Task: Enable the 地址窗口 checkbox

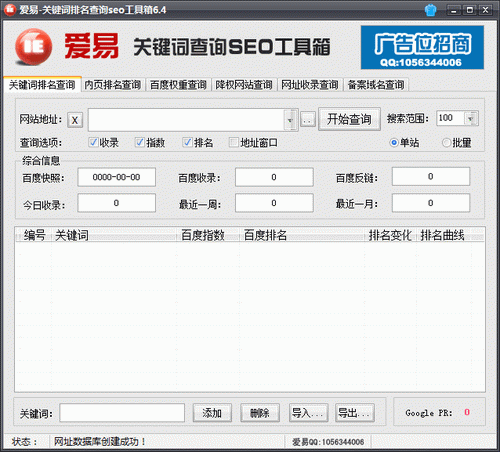Action: (x=234, y=142)
